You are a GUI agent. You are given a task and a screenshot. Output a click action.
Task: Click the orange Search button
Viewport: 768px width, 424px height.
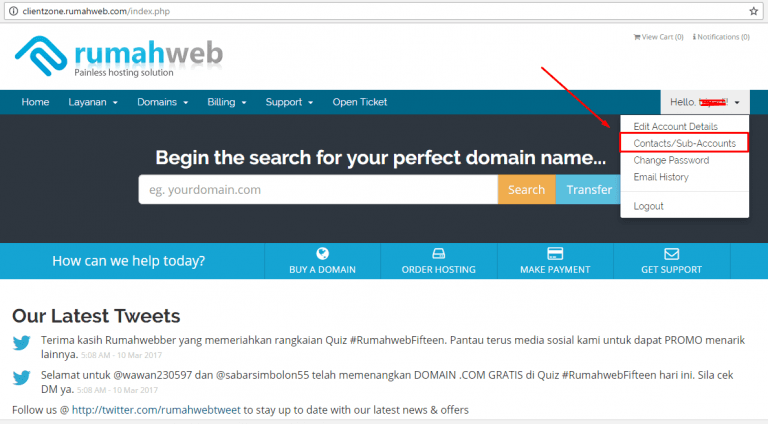tap(527, 189)
